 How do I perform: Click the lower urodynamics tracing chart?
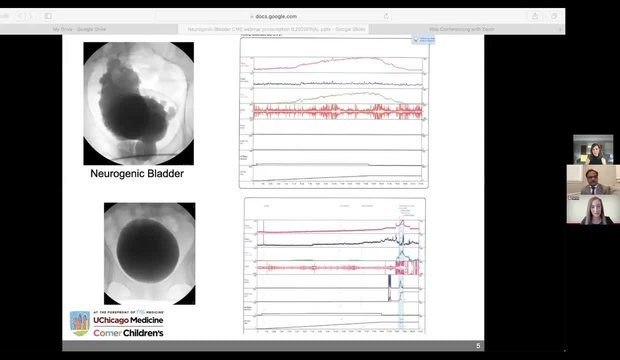point(335,265)
